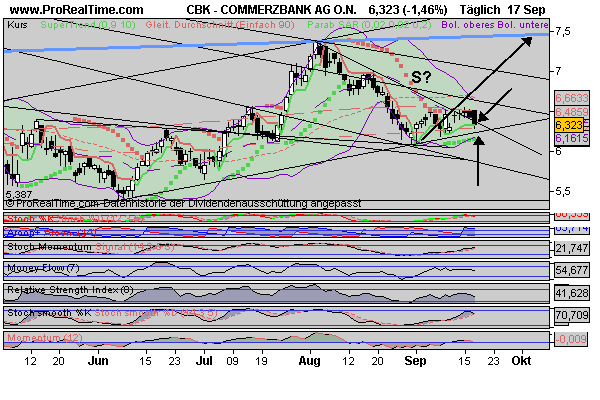Select the Bol. oberes Bol. untere legend
This screenshot has width=600, height=400.
point(495,25)
